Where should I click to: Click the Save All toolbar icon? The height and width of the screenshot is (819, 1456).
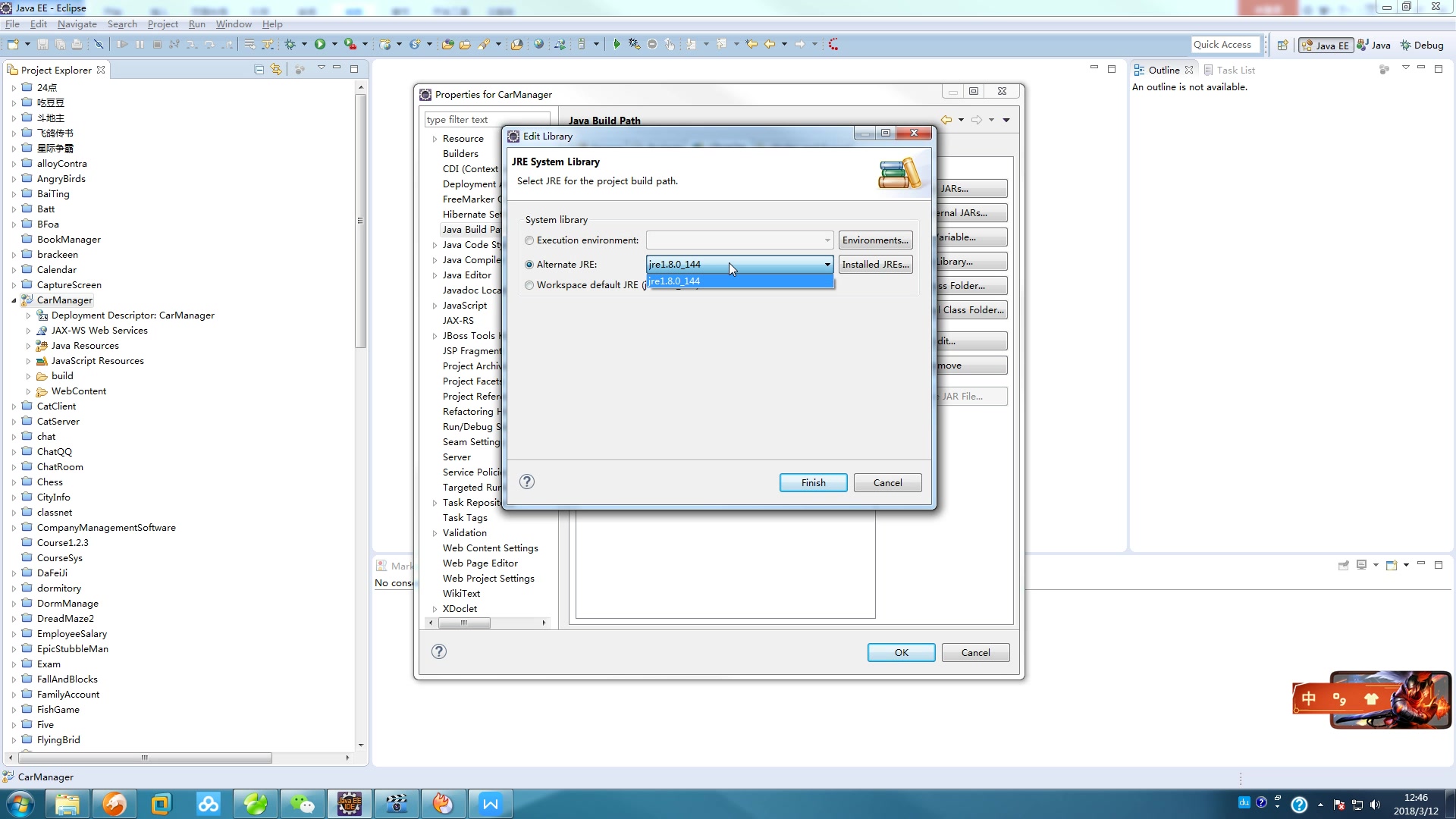[60, 45]
